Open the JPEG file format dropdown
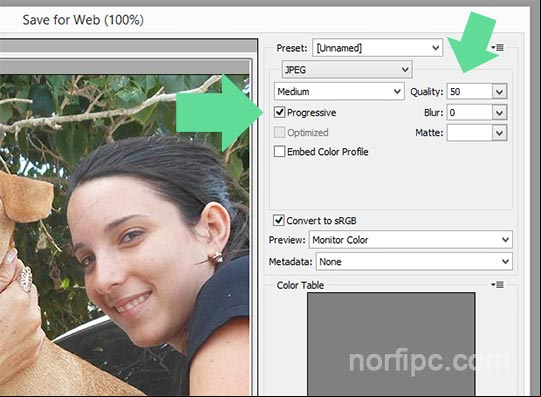The width and height of the screenshot is (541, 397). pyautogui.click(x=347, y=70)
